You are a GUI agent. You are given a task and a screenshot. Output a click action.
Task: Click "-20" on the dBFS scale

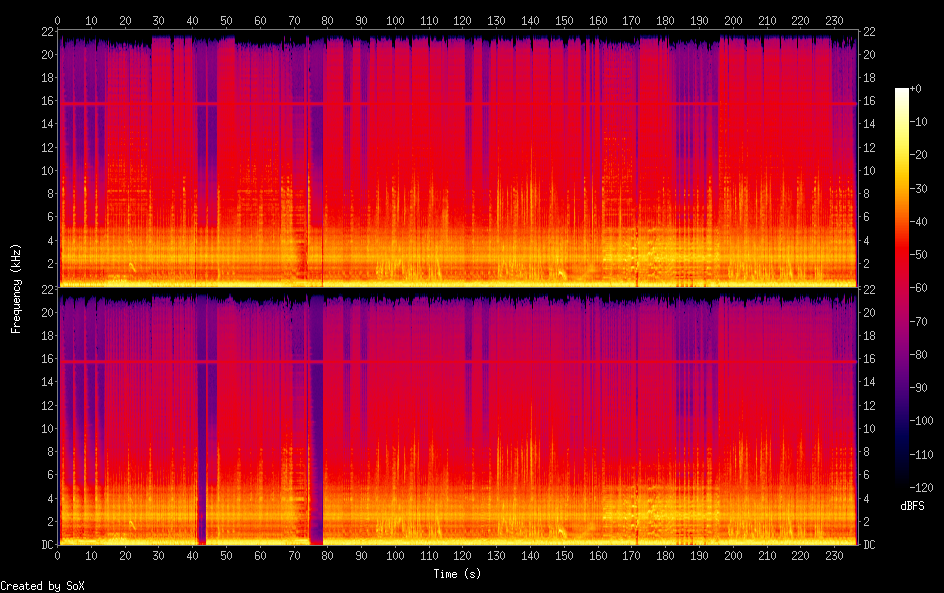pos(919,155)
